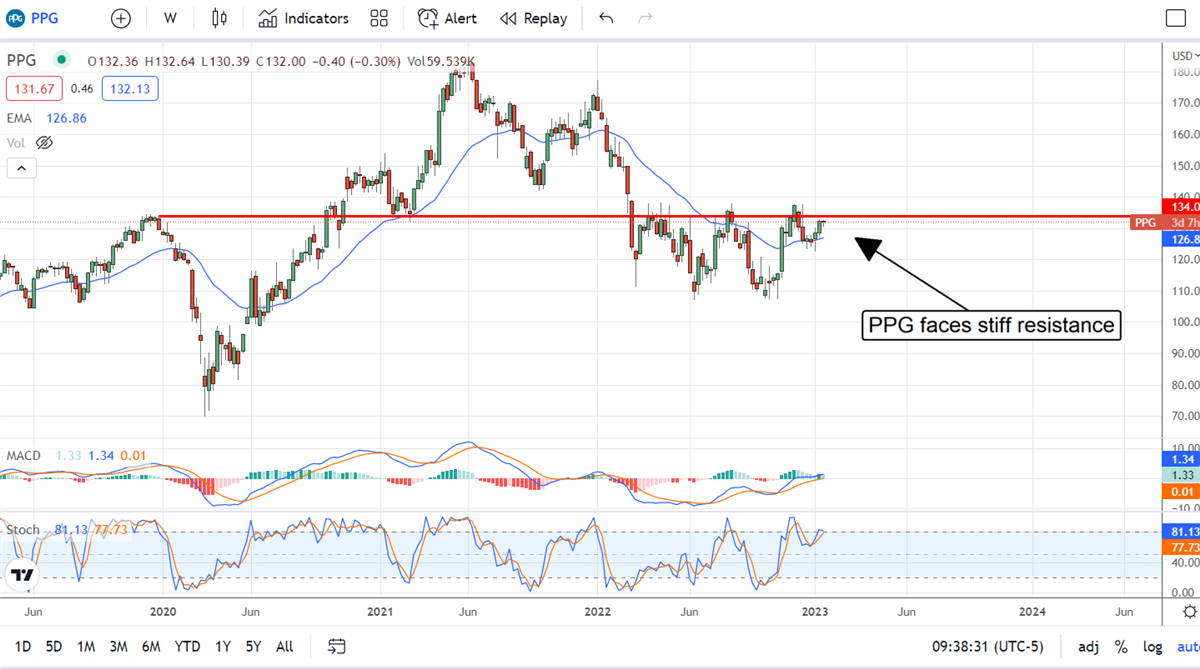Open the W interval dropdown
The height and width of the screenshot is (669, 1200).
[170, 18]
